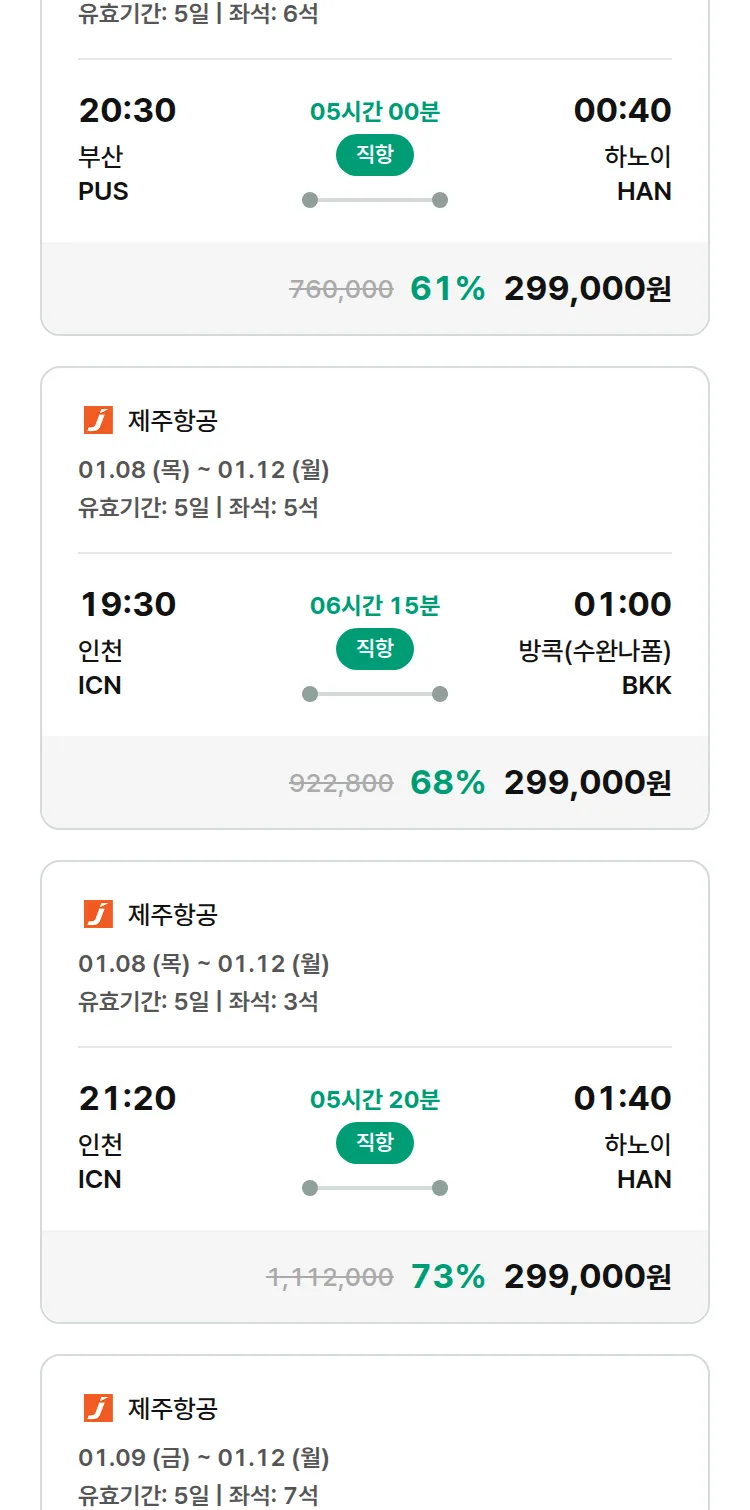Click the crossed-out 760,000 original price
Image resolution: width=750 pixels, height=1510 pixels.
[x=341, y=289]
